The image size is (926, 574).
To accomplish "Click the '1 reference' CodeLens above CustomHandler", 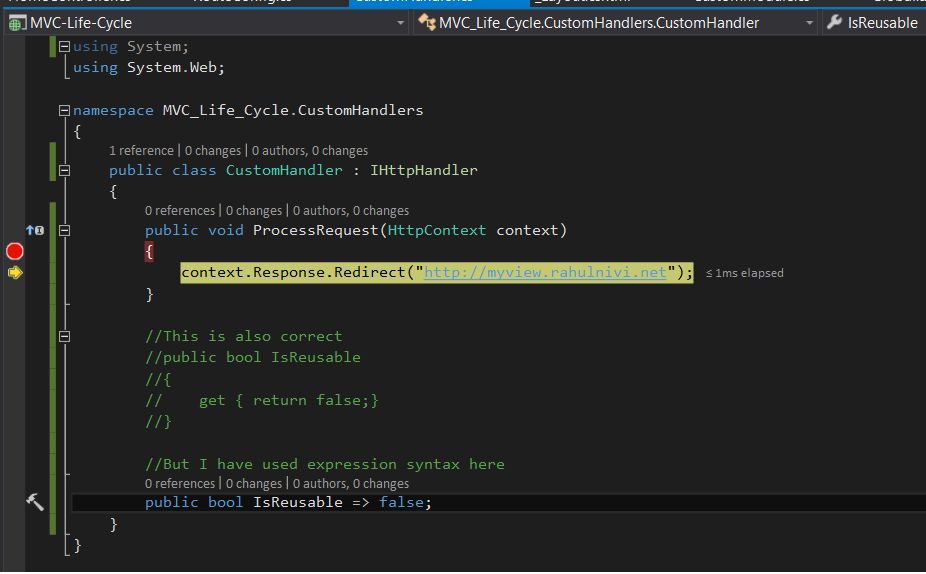I will pos(141,151).
